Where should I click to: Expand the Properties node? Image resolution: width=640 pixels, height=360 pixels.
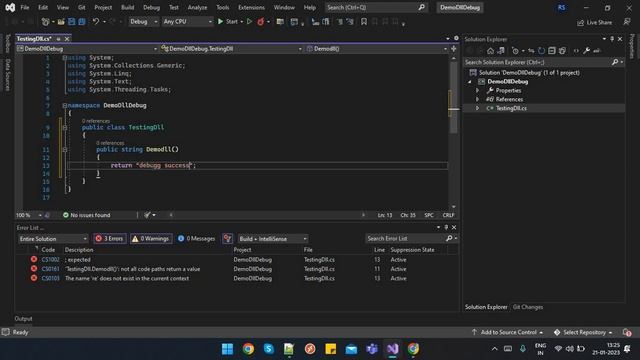(x=477, y=90)
